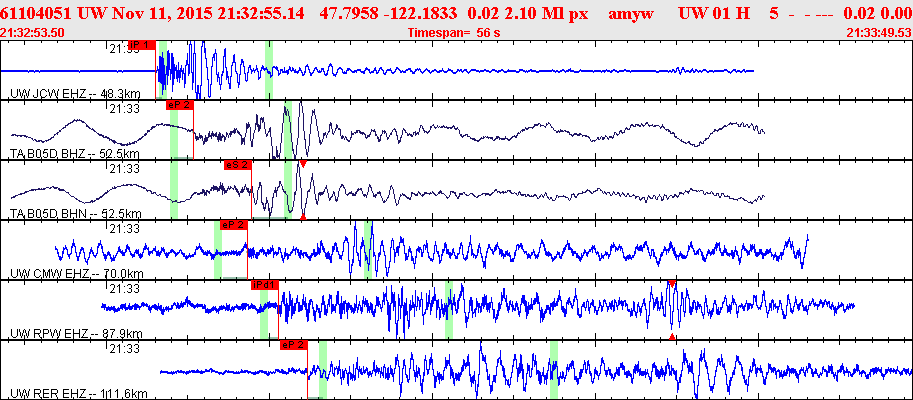Click red triangle at bottom of B05D BHN trace
Image resolution: width=913 pixels, height=400 pixels.
(303, 217)
